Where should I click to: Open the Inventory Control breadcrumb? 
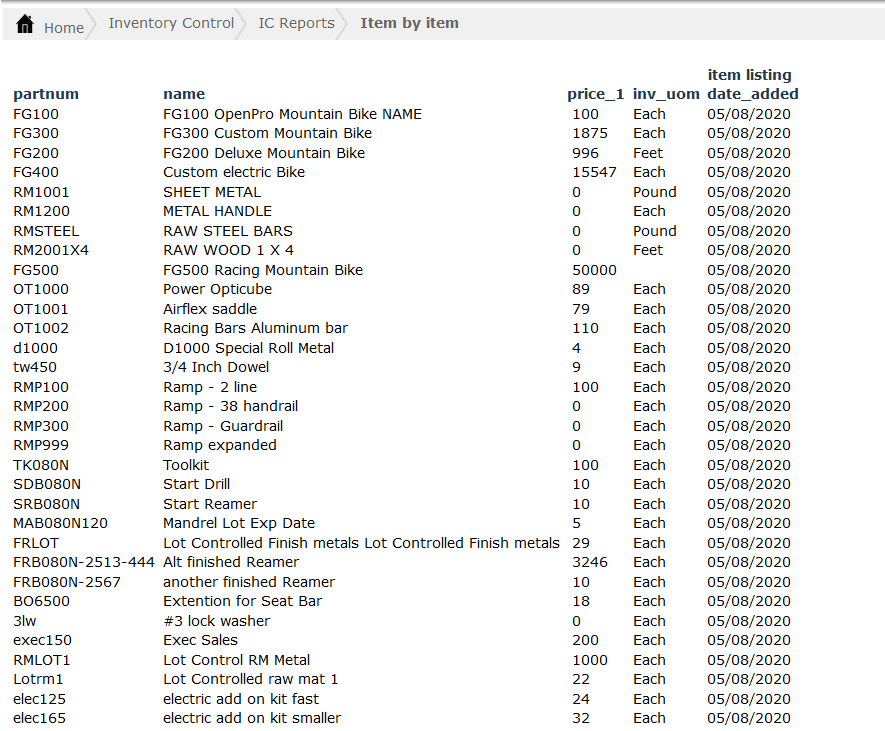[171, 23]
